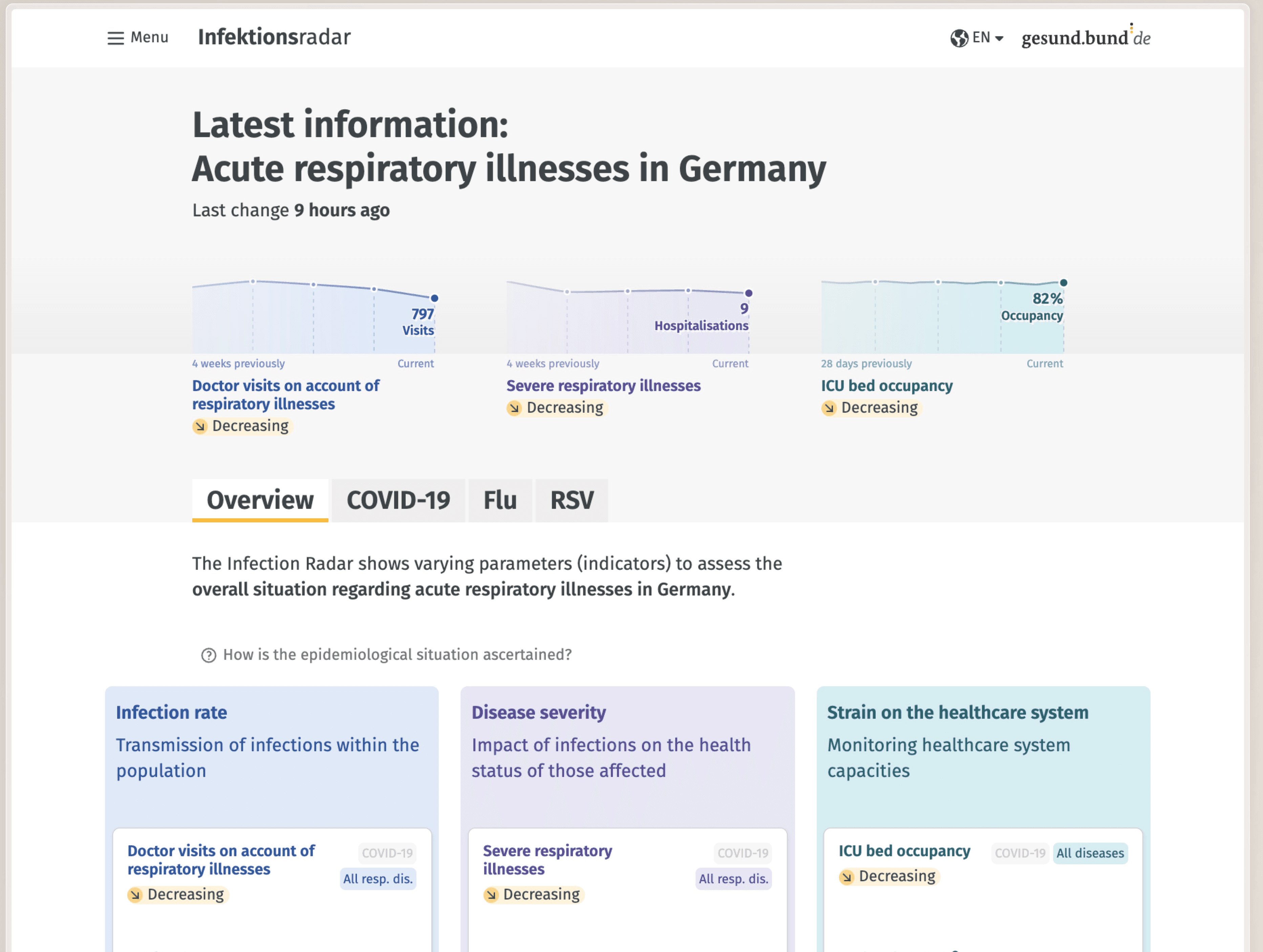Click current data point on Doctor visits chart
This screenshot has width=1263, height=952.
coord(434,298)
